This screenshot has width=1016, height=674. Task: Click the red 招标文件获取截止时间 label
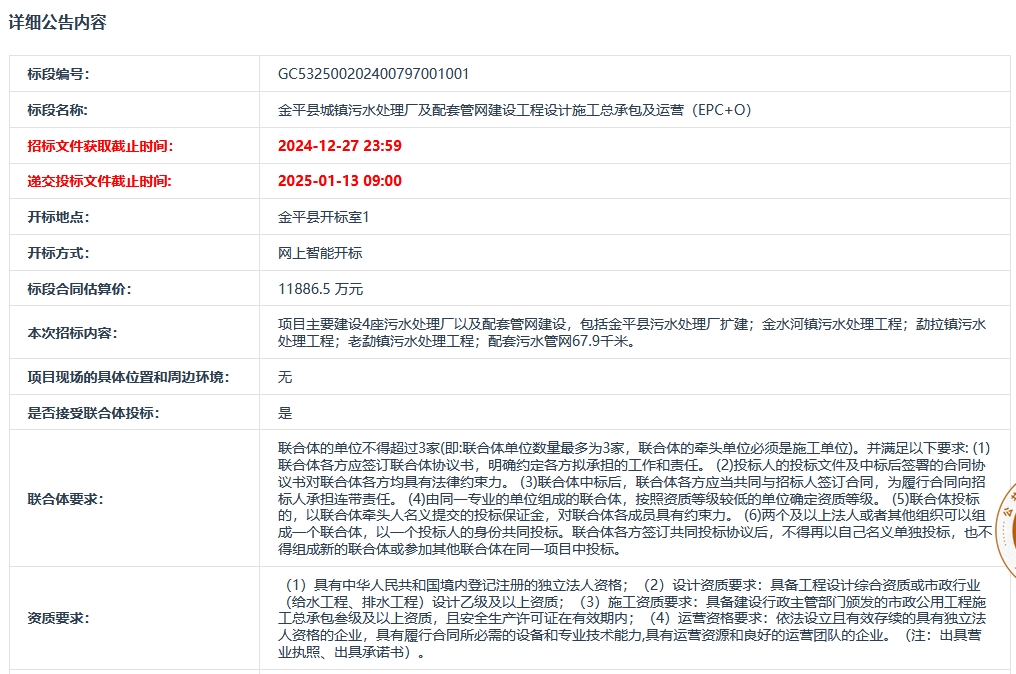[x=100, y=146]
